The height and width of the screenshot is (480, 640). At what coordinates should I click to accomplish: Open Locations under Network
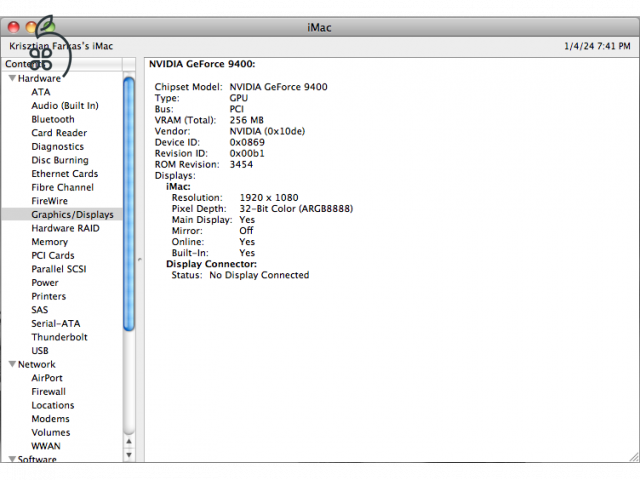[53, 405]
